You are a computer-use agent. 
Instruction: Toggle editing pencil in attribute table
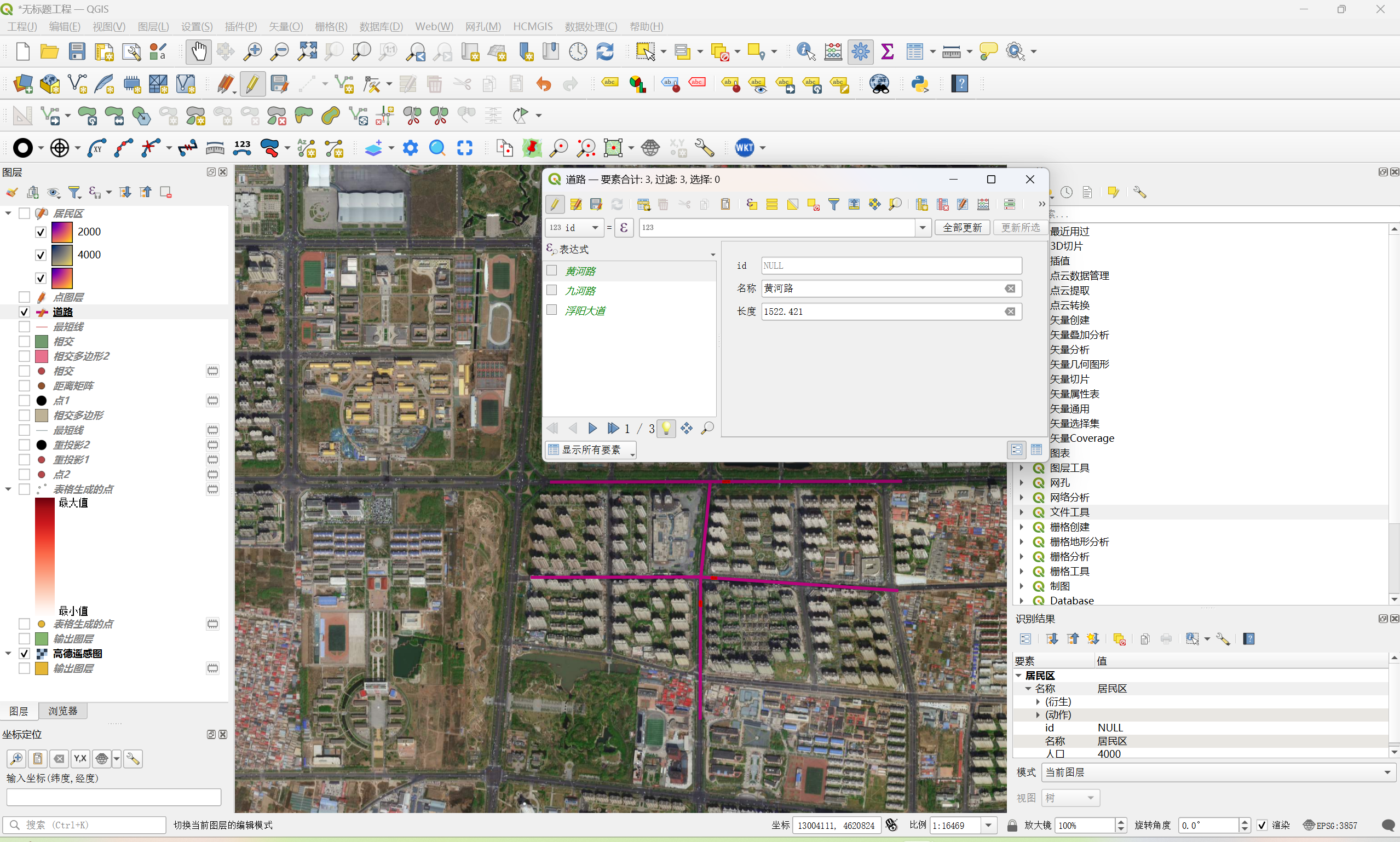pyautogui.click(x=555, y=204)
